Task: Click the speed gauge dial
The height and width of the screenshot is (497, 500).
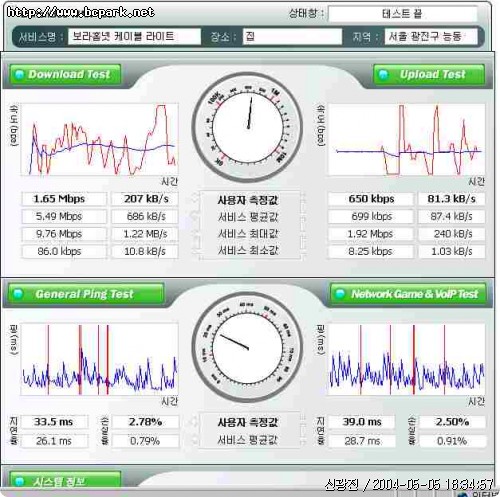Action: pyautogui.click(x=248, y=127)
